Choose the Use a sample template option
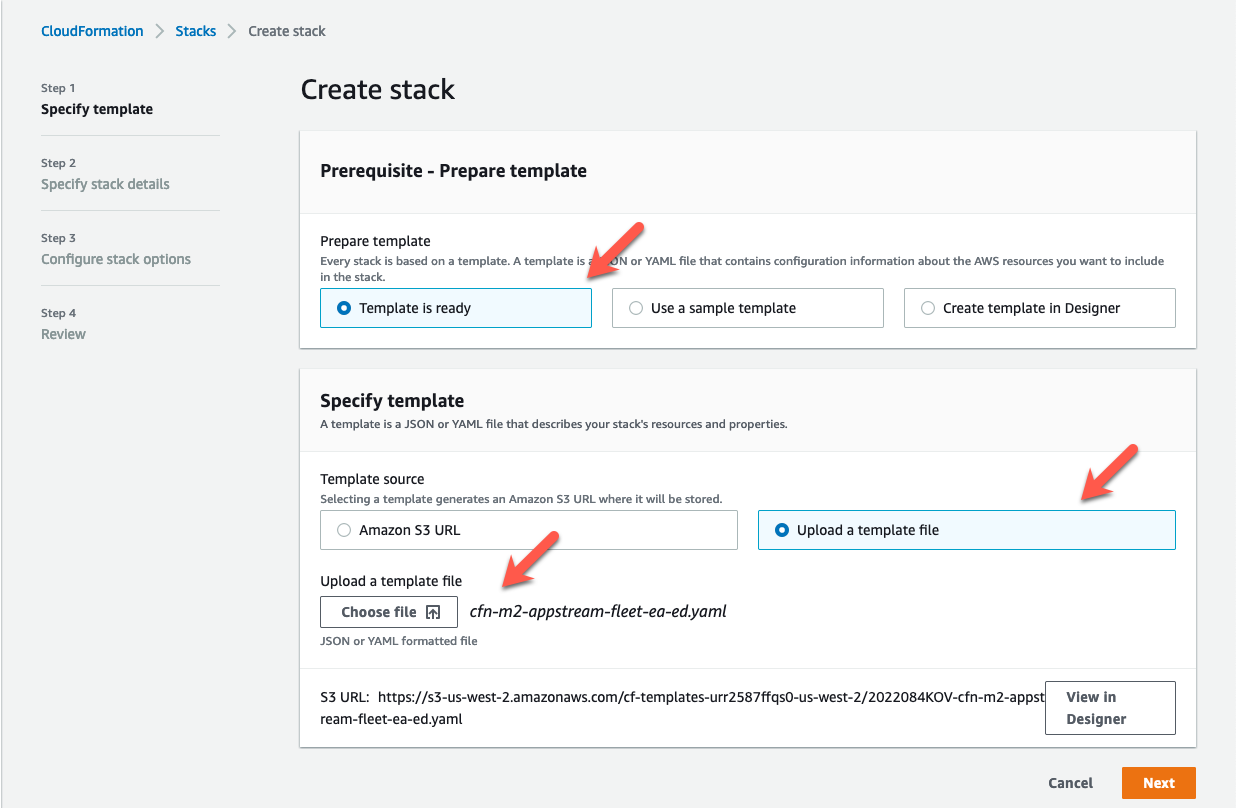This screenshot has width=1236, height=808. (636, 307)
